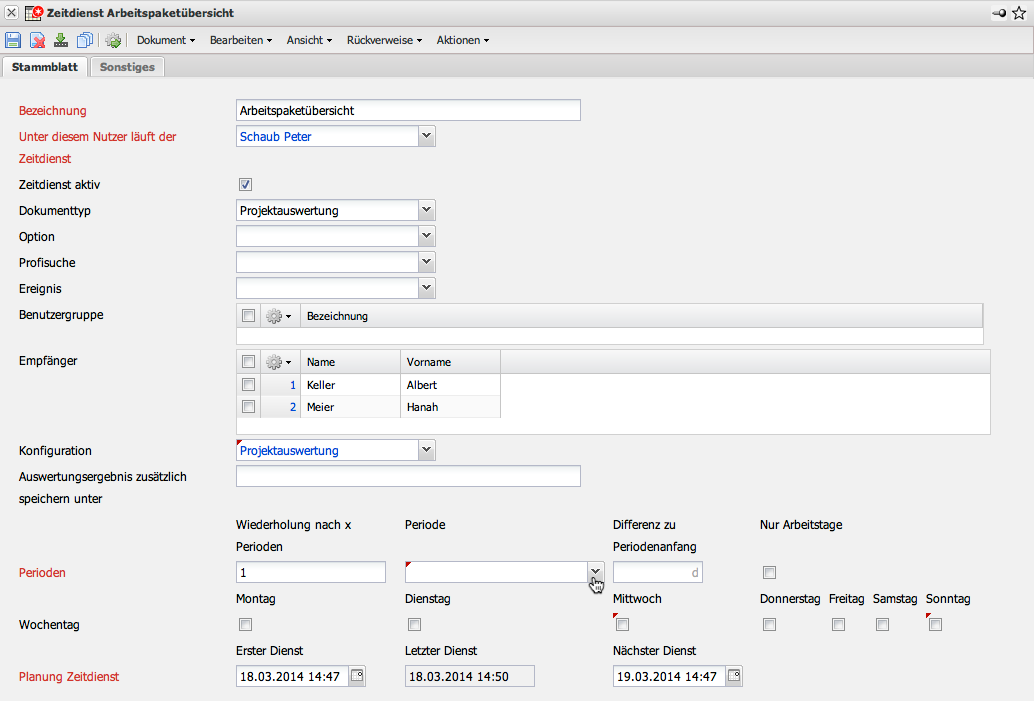1034x701 pixels.
Task: Open the Aktionen menu
Action: (462, 40)
